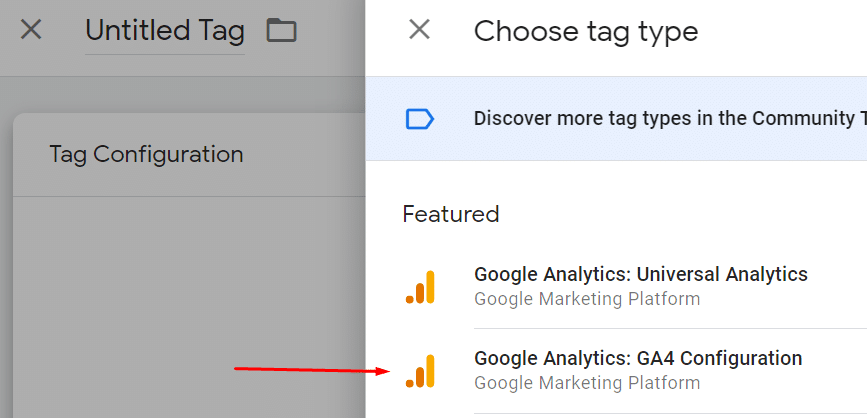This screenshot has height=418, width=867.
Task: Click Google Marketing Platform under GA4 Configuration
Action: click(x=587, y=383)
